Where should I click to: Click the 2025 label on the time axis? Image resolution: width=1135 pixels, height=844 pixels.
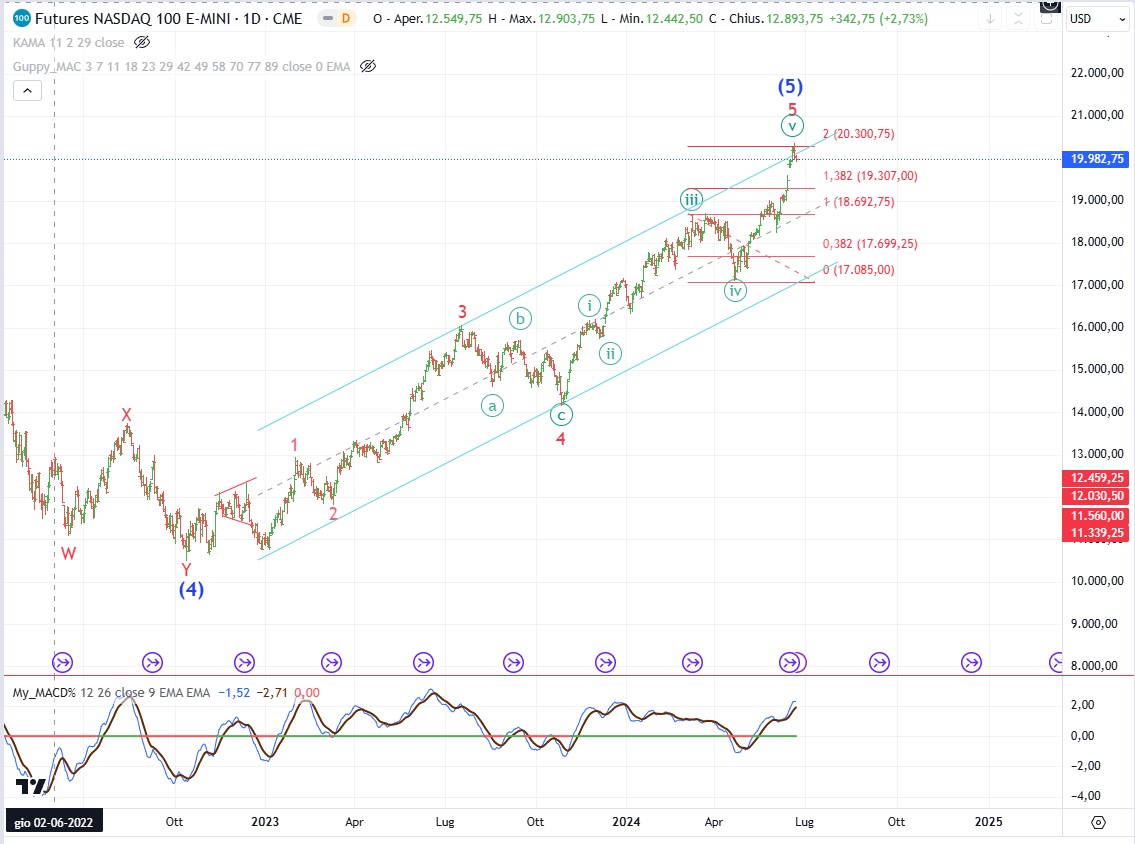click(989, 822)
